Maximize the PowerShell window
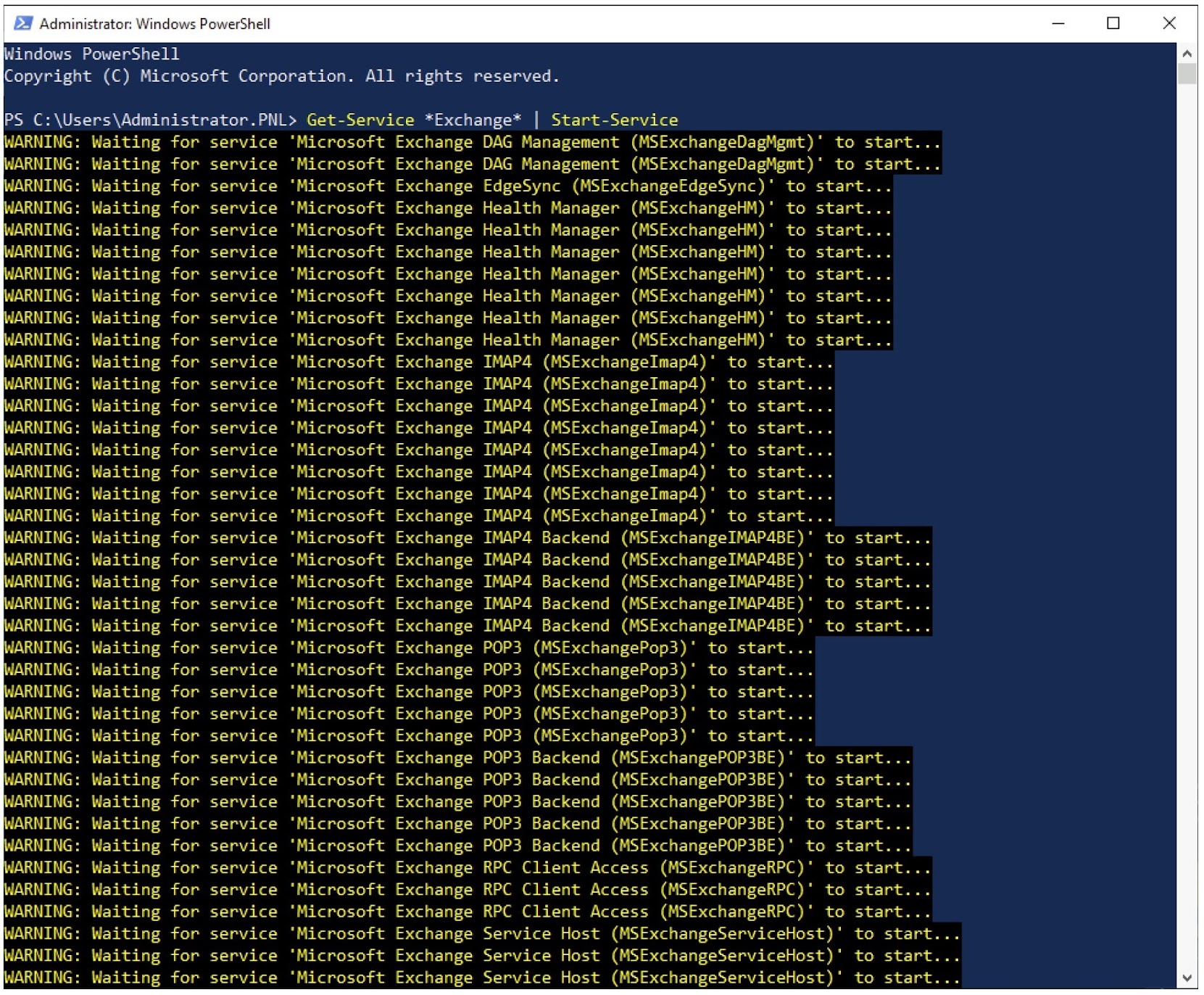The height and width of the screenshot is (995, 1204). point(1113,23)
